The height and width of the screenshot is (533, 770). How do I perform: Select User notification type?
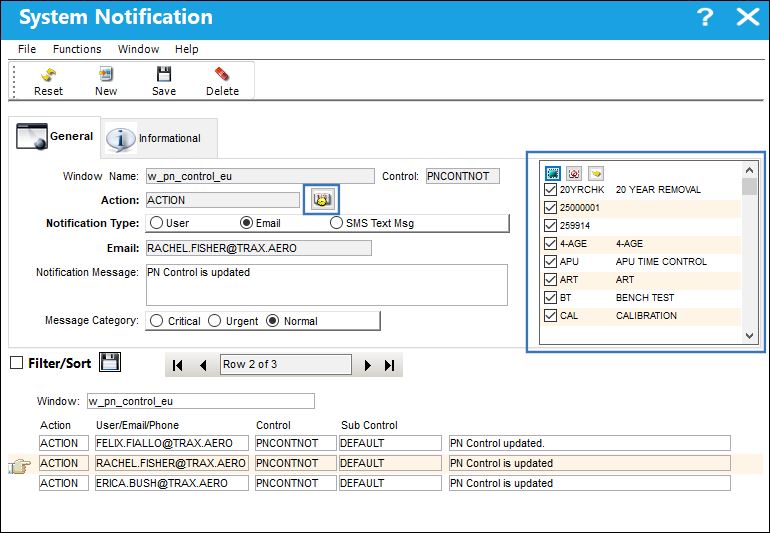point(157,223)
